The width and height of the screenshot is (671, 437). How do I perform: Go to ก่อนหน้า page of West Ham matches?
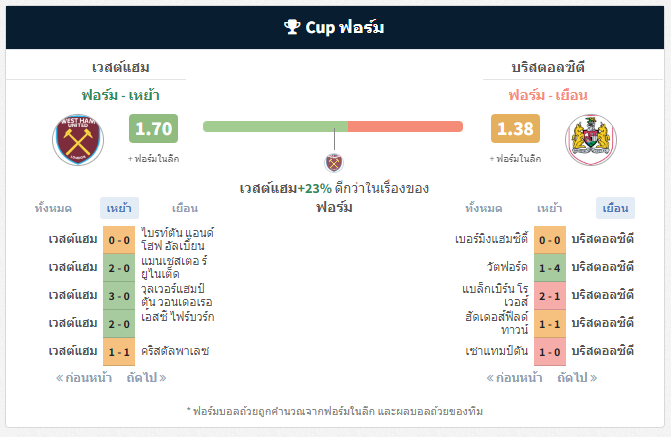pyautogui.click(x=84, y=378)
